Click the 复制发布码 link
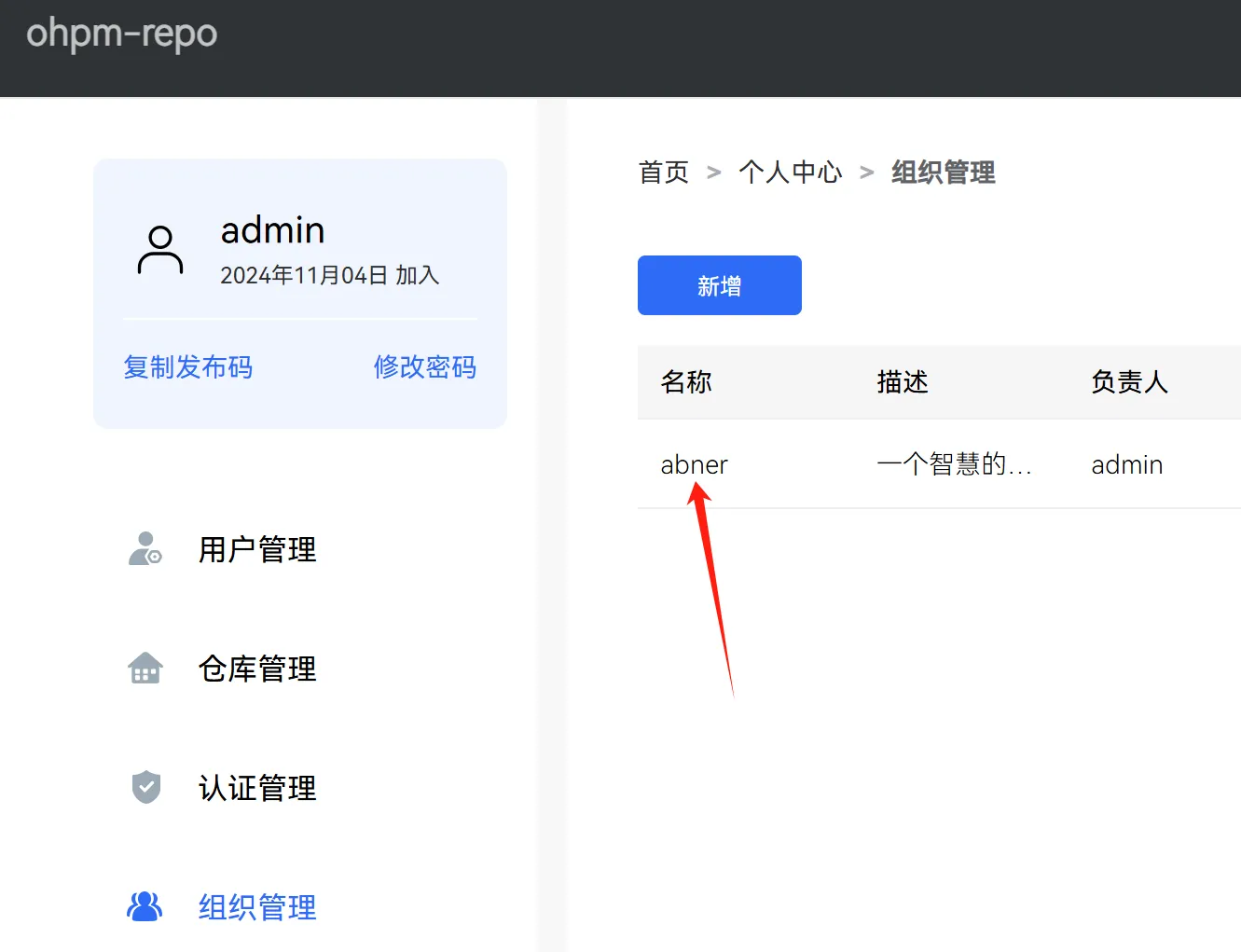 click(187, 366)
